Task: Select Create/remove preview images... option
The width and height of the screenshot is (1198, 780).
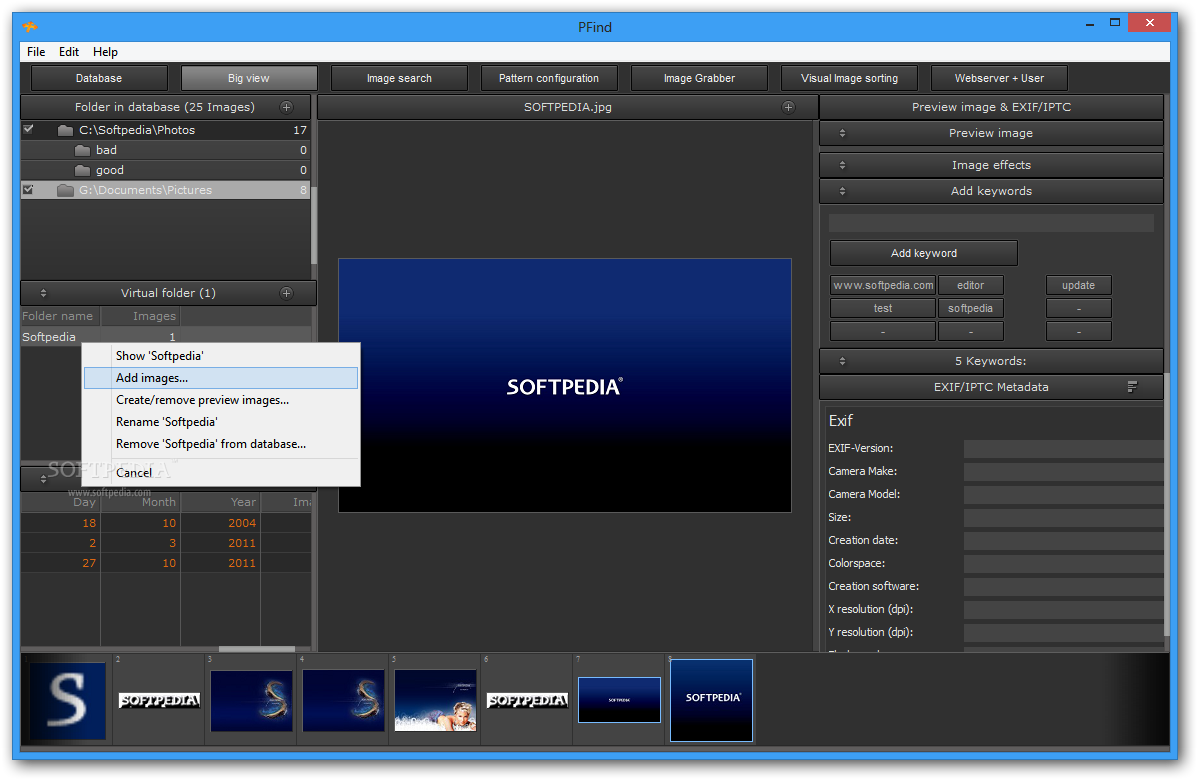Action: point(220,400)
